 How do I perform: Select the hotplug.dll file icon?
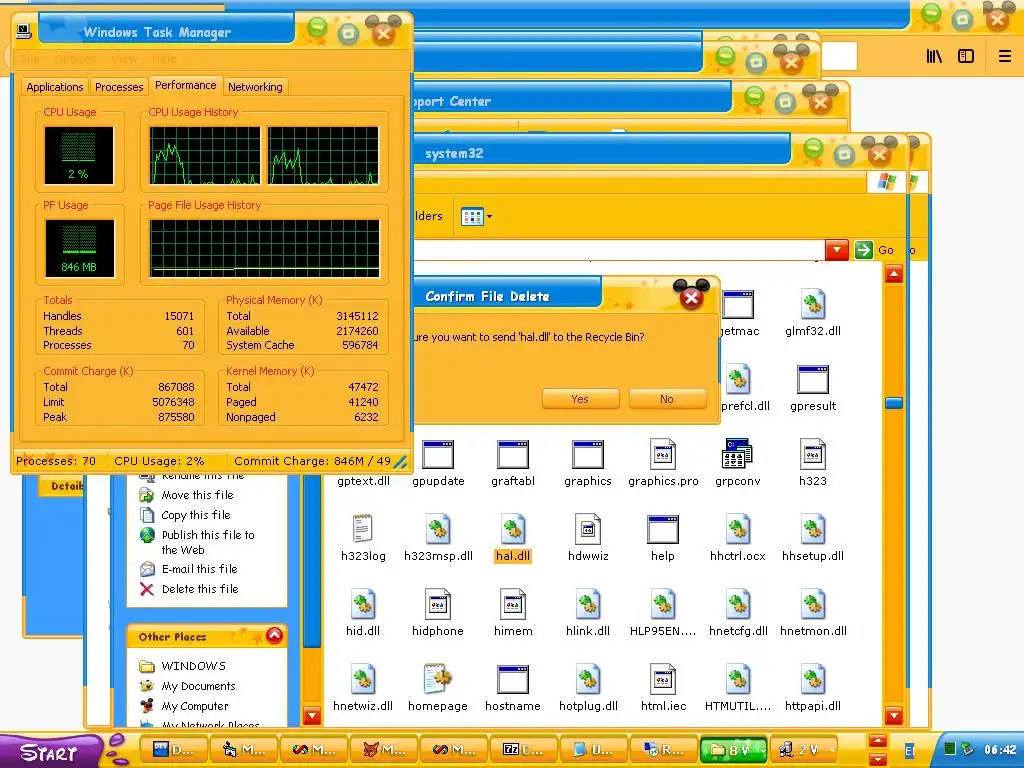click(x=588, y=679)
